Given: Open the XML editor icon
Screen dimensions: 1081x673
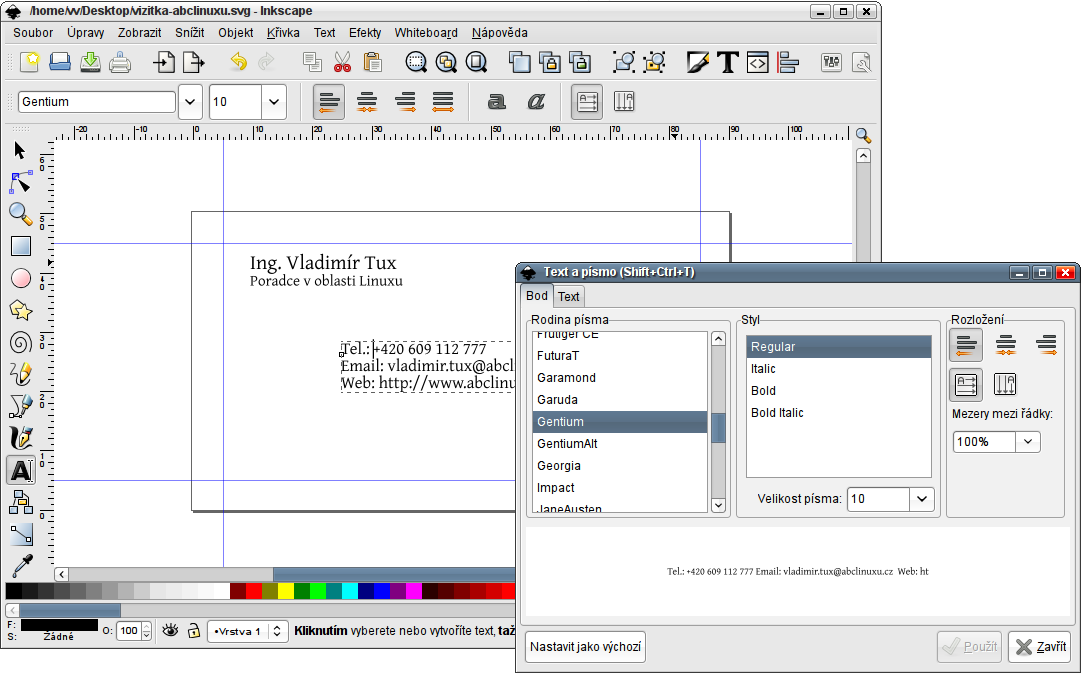Looking at the screenshot, I should (x=757, y=62).
